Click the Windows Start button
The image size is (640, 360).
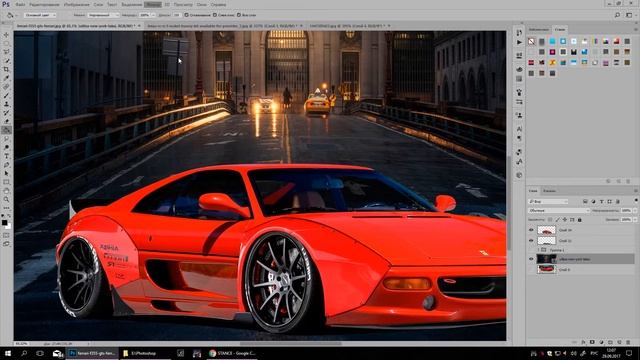pos(8,353)
